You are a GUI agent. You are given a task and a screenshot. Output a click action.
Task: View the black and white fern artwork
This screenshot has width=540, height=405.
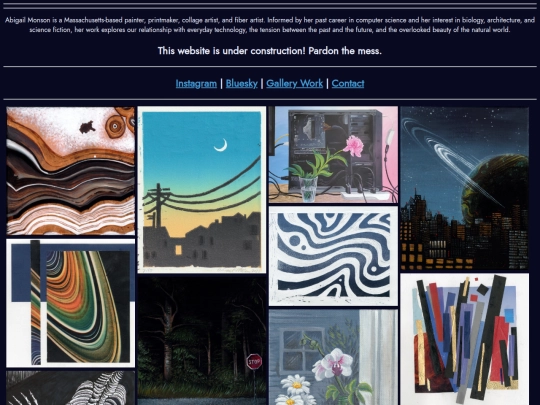(x=71, y=388)
